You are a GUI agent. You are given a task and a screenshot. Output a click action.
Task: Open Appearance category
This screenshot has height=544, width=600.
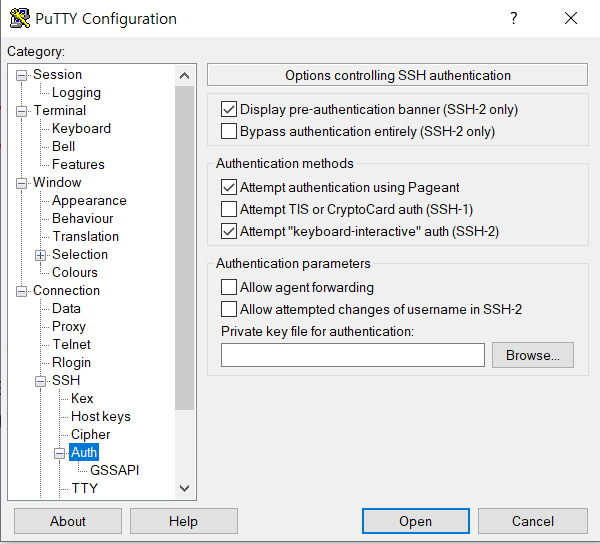[89, 200]
